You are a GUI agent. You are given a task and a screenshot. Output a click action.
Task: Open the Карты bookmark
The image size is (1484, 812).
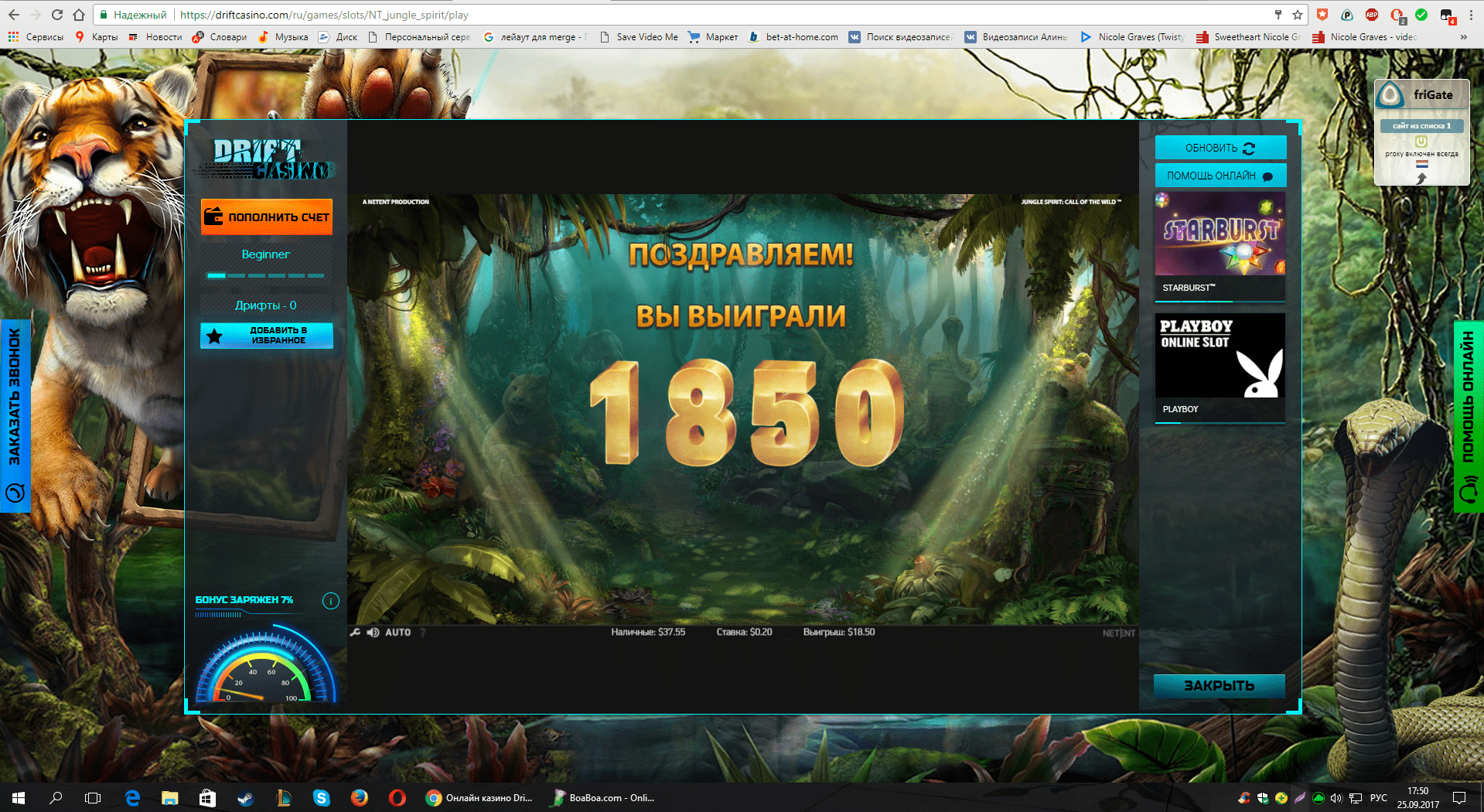coord(97,37)
